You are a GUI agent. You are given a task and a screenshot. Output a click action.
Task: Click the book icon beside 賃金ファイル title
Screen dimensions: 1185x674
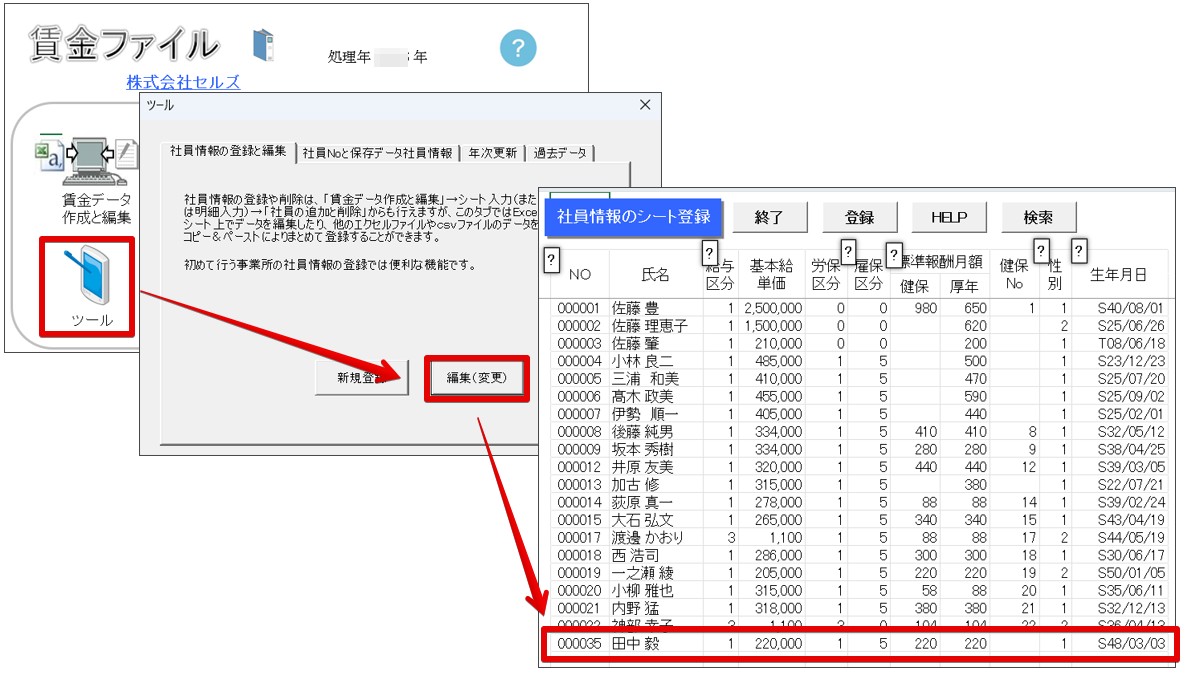coord(263,45)
